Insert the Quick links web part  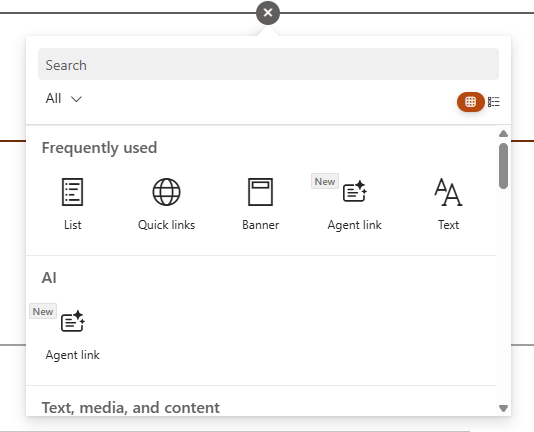(x=166, y=204)
